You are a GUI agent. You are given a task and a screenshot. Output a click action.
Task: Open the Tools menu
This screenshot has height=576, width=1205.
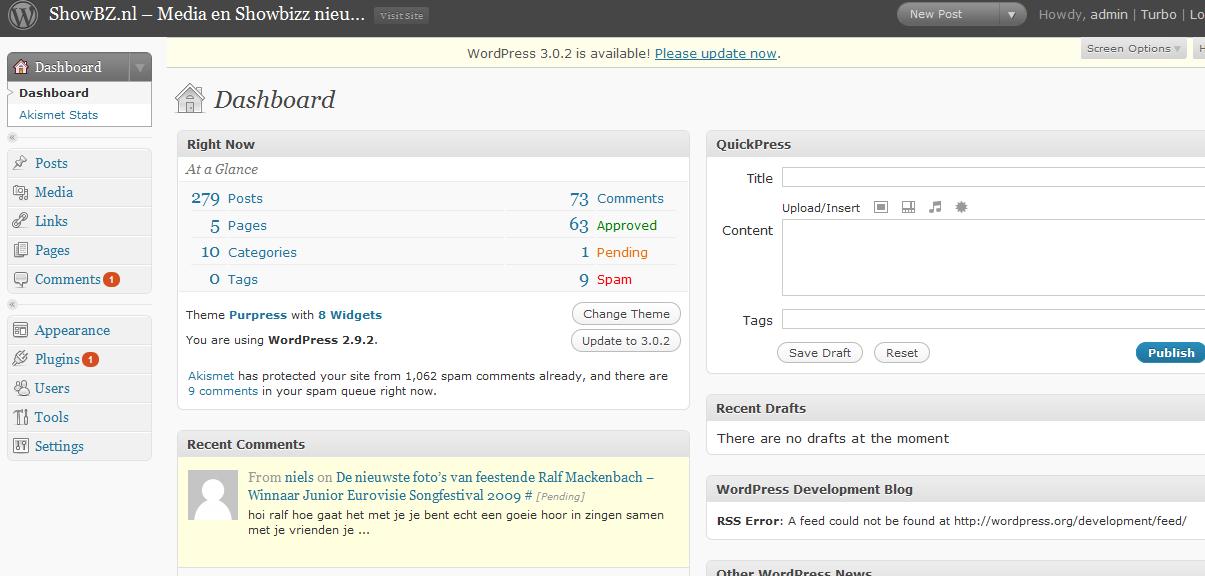click(51, 417)
